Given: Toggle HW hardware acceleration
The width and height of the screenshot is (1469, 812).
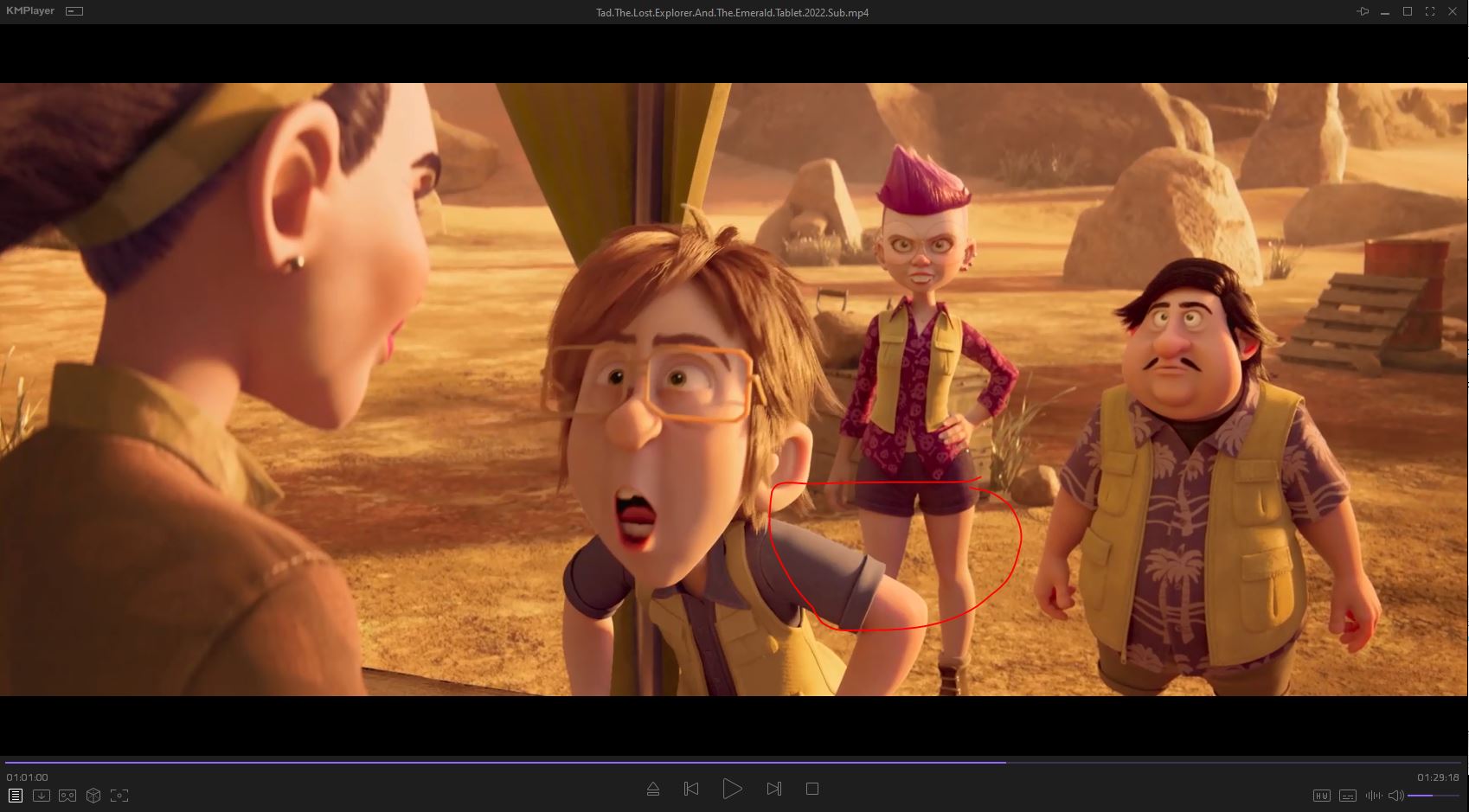Looking at the screenshot, I should tap(1321, 796).
